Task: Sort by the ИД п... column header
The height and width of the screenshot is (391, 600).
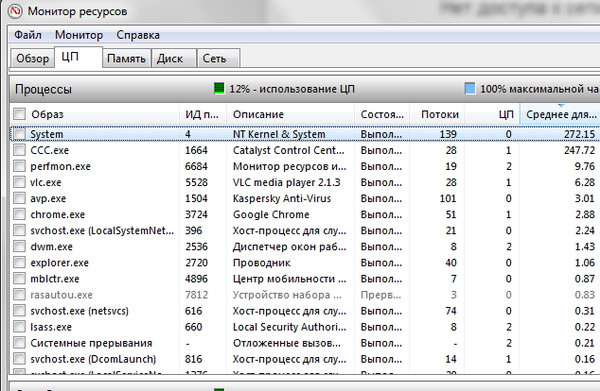Action: coord(203,114)
